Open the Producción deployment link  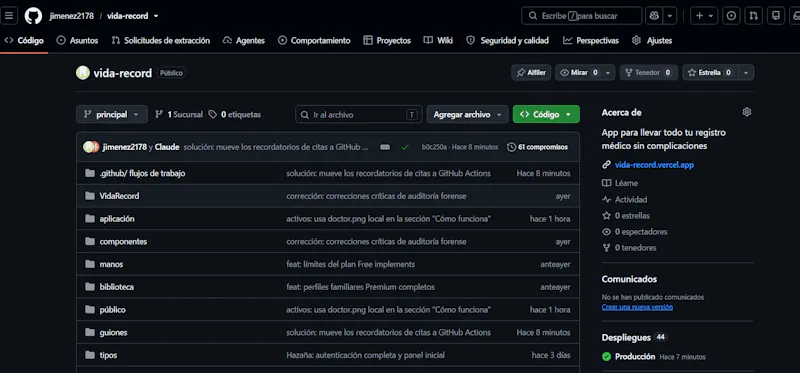[x=635, y=357]
